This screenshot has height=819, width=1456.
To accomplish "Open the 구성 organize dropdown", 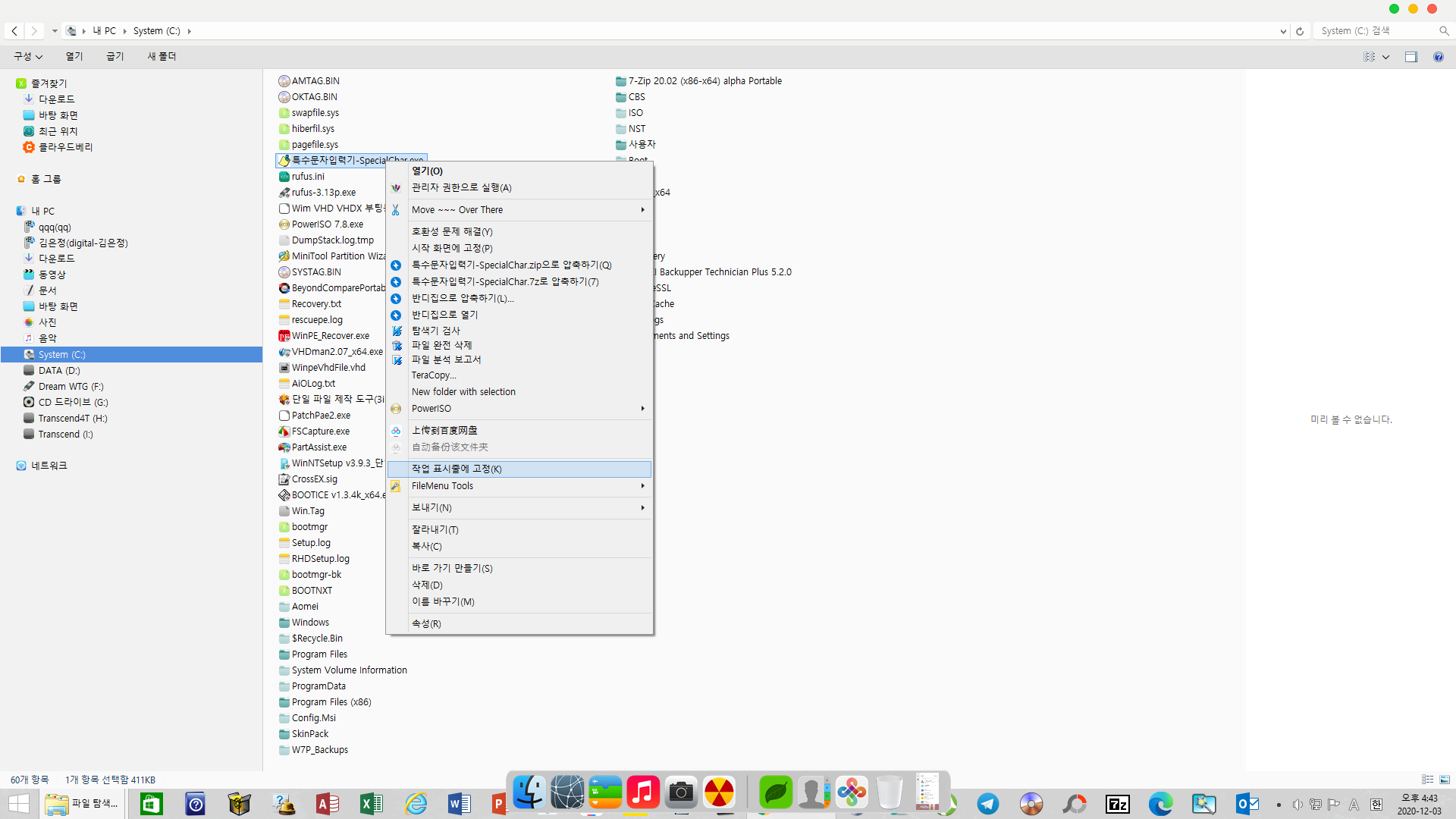I will (x=28, y=57).
